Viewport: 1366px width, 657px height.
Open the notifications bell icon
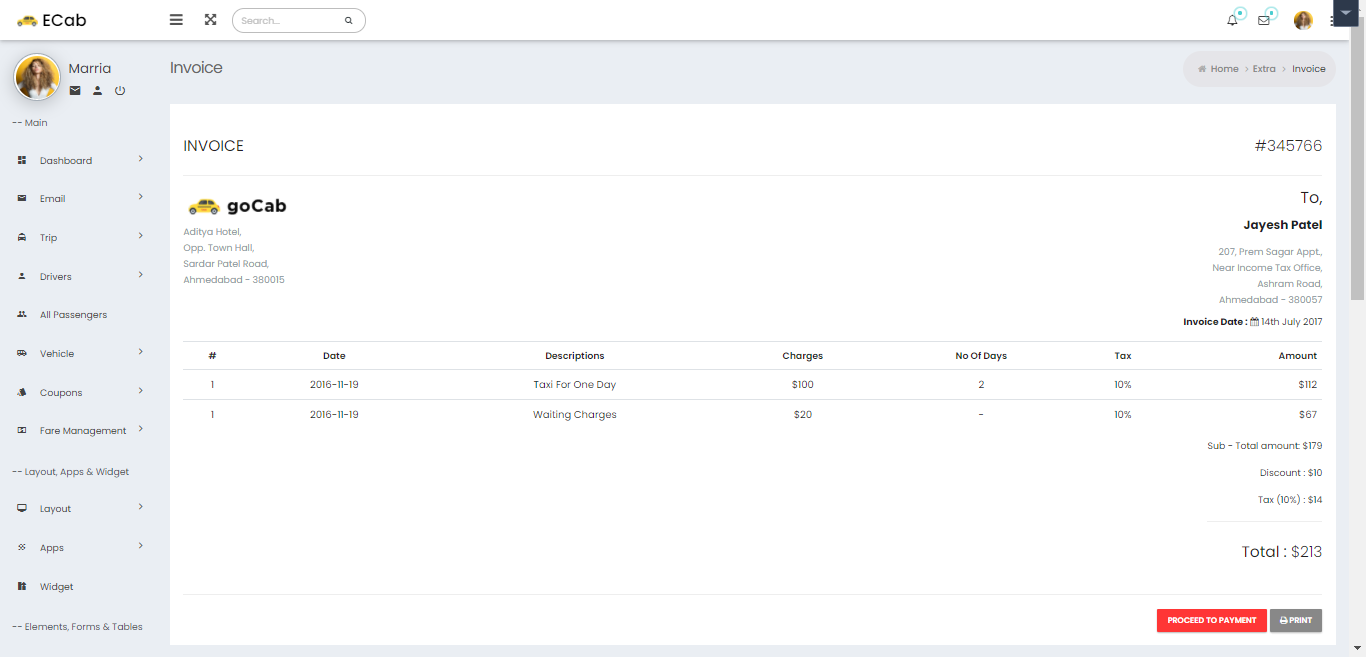(1232, 21)
